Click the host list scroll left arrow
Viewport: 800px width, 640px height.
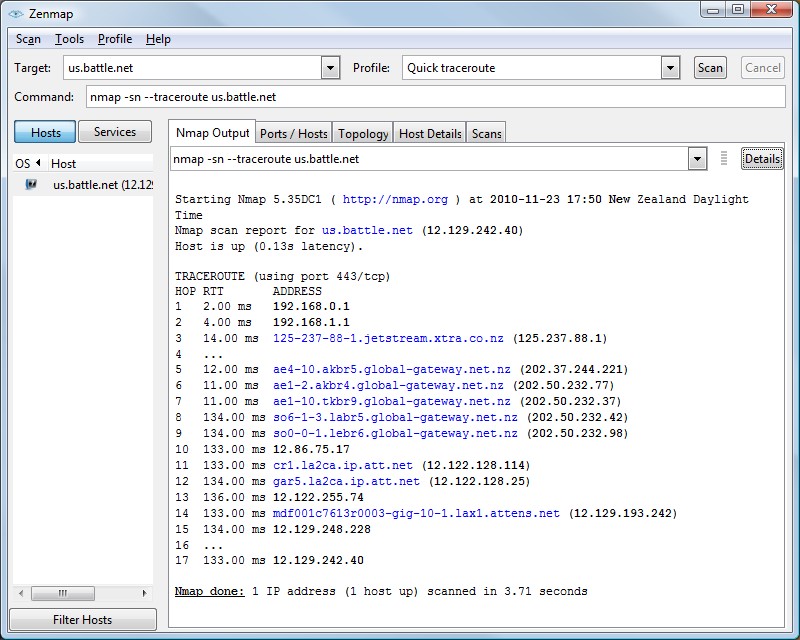tap(21, 593)
